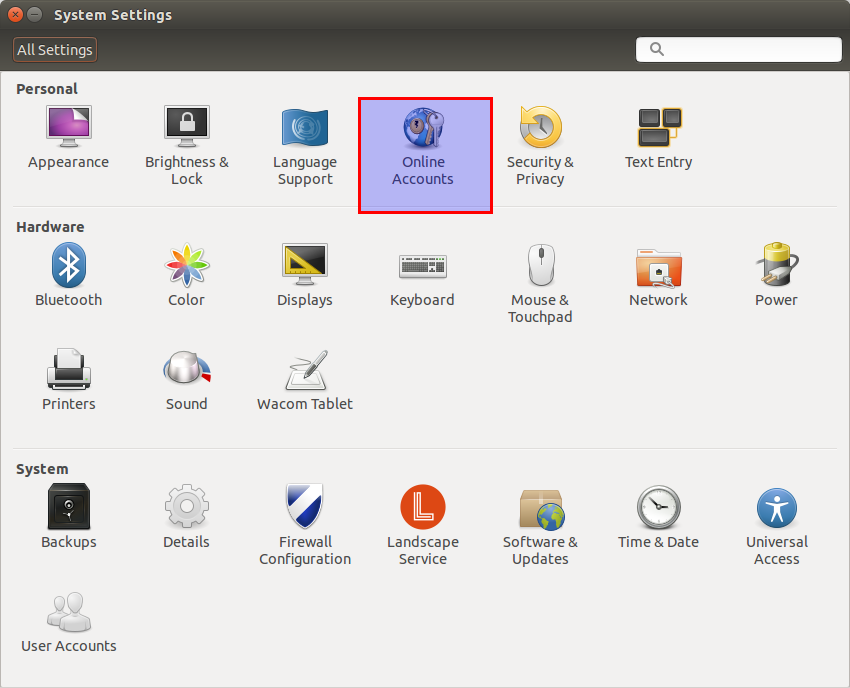Image resolution: width=850 pixels, height=688 pixels.
Task: Open the Appearance settings
Action: [68, 138]
